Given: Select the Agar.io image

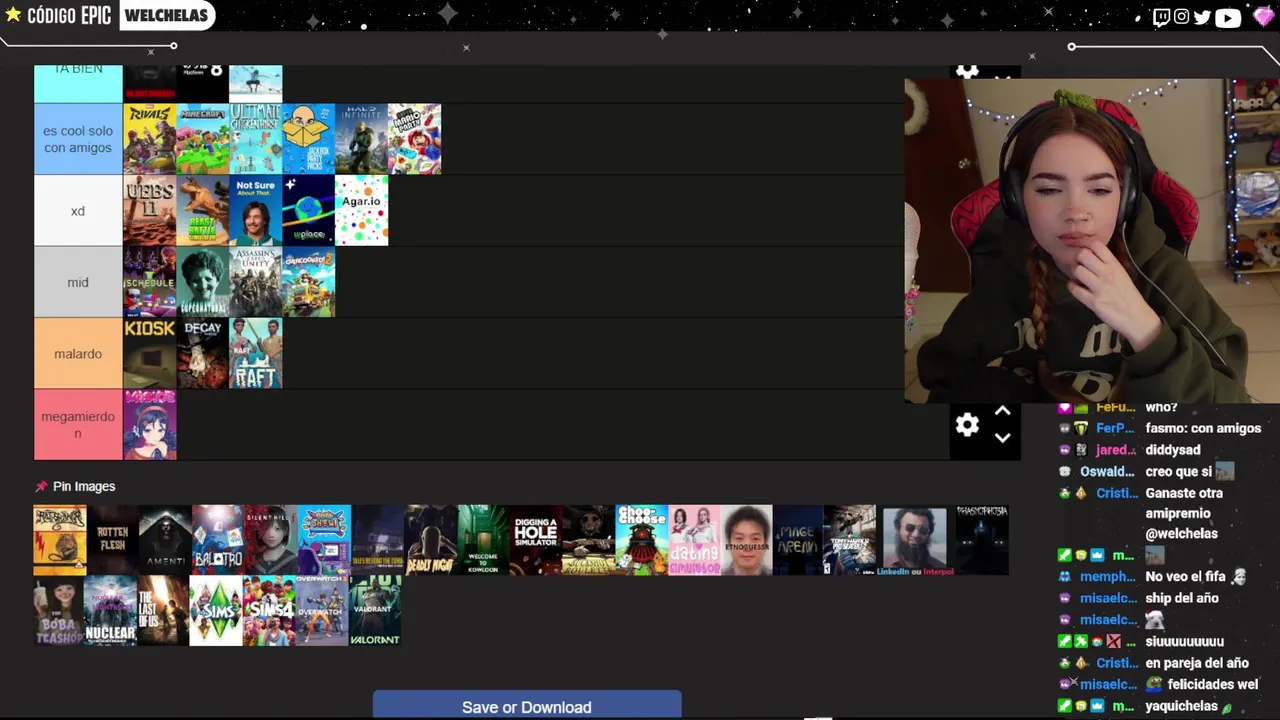Looking at the screenshot, I should pyautogui.click(x=362, y=211).
